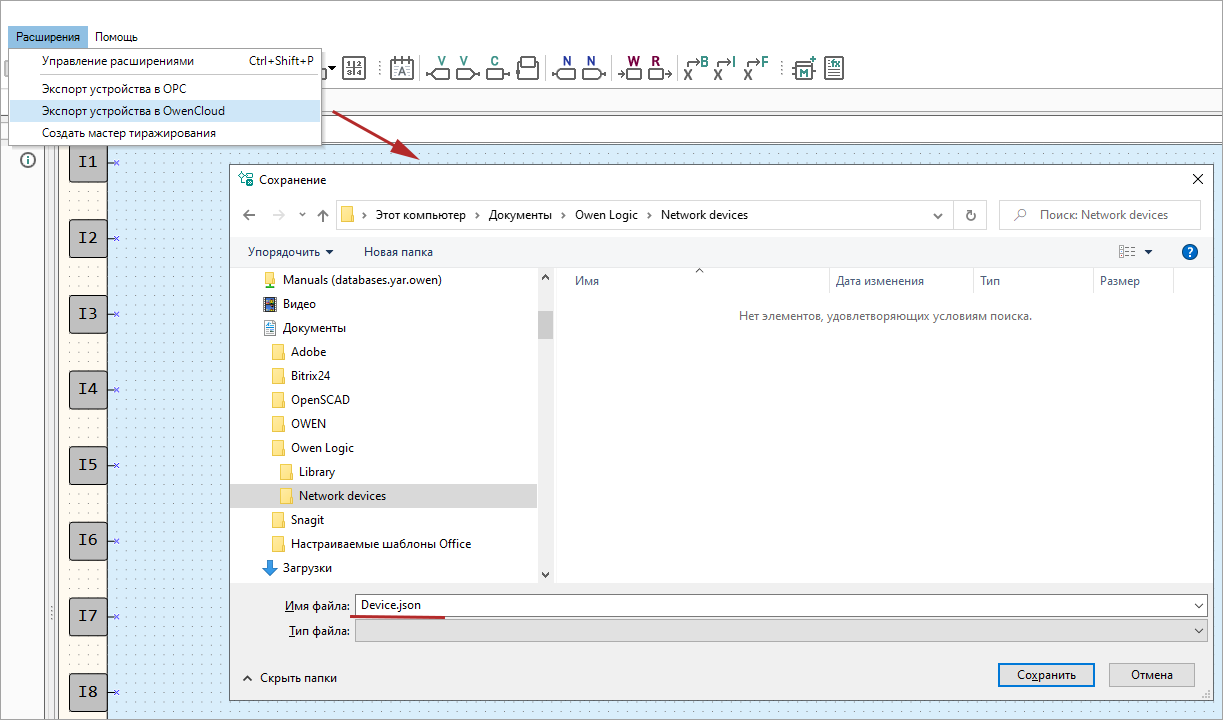The height and width of the screenshot is (720, 1223).
Task: Refresh the Network devices folder view
Action: point(969,215)
